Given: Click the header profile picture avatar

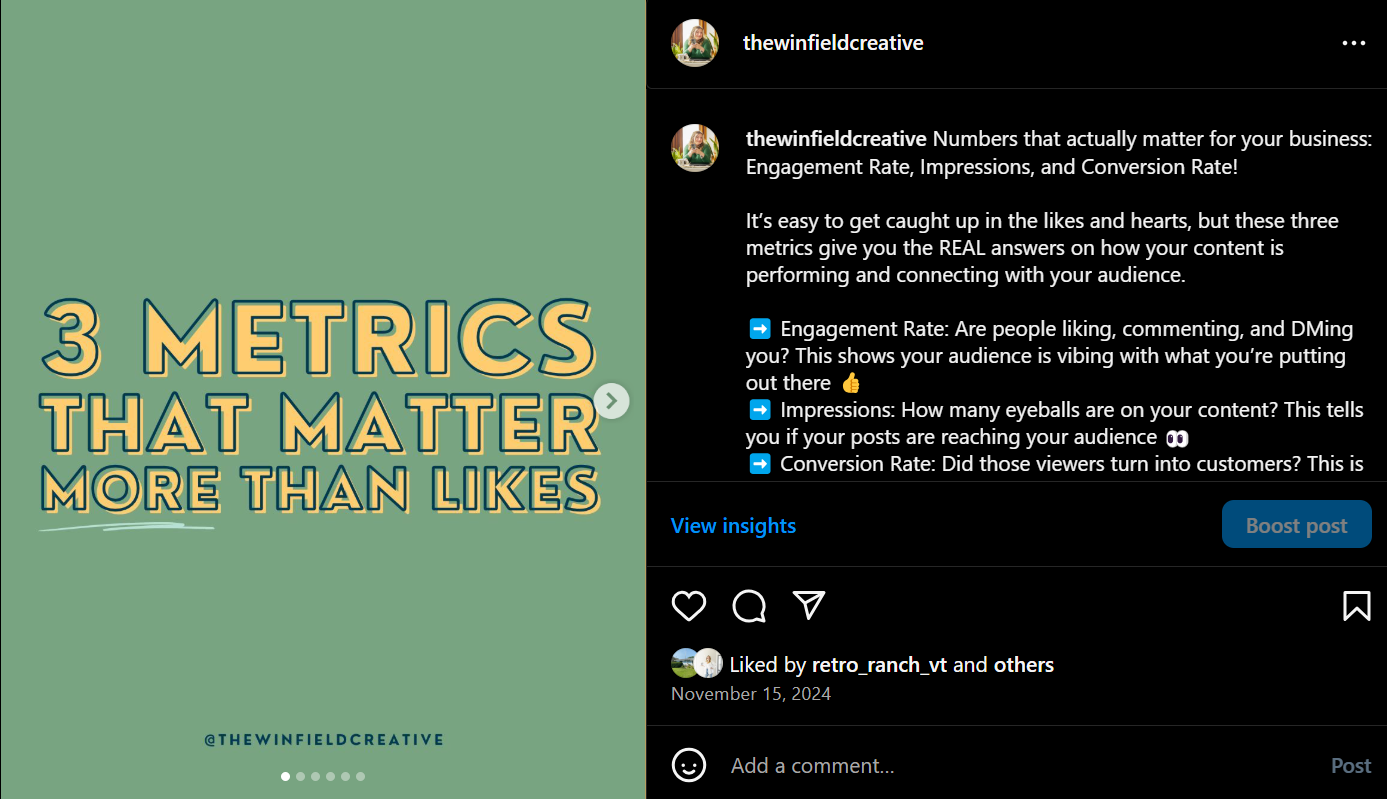Looking at the screenshot, I should point(695,43).
